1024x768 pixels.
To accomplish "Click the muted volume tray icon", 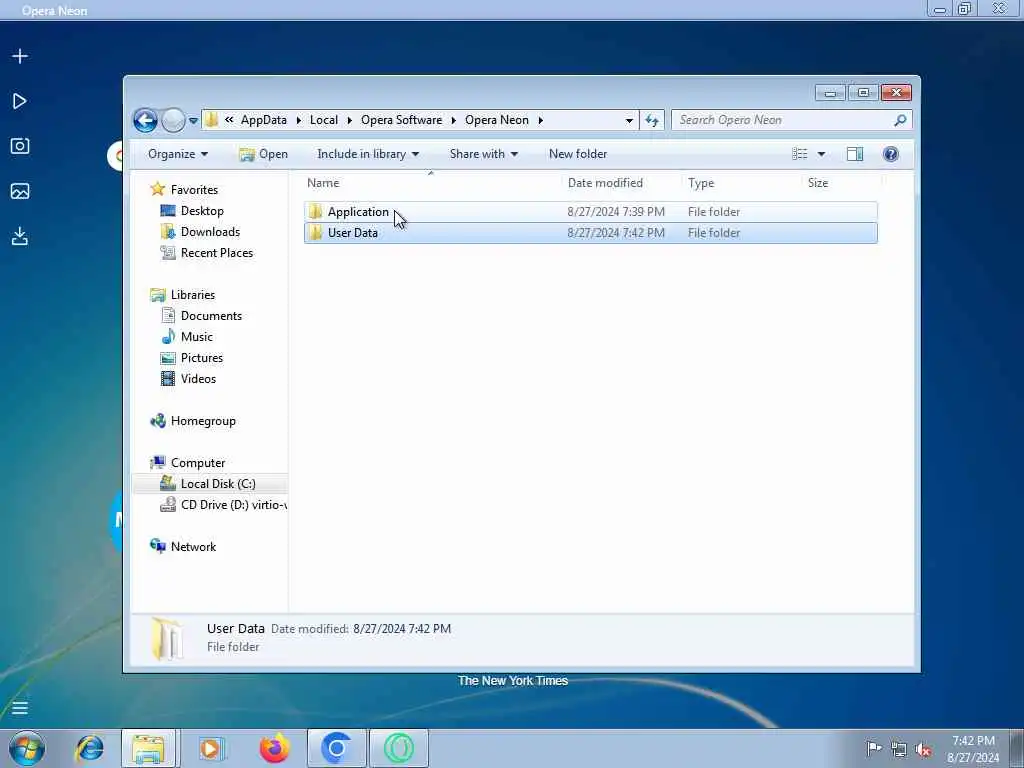I will coord(924,750).
